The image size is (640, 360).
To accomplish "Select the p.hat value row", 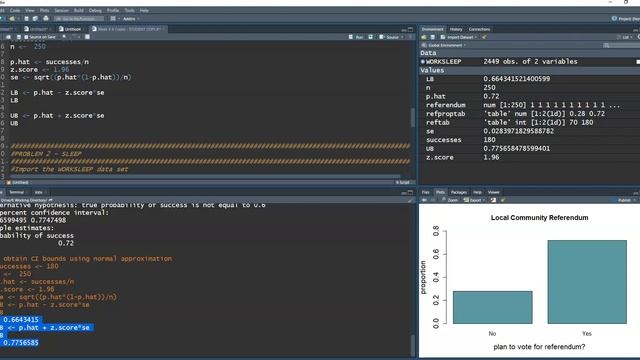I will coord(529,96).
